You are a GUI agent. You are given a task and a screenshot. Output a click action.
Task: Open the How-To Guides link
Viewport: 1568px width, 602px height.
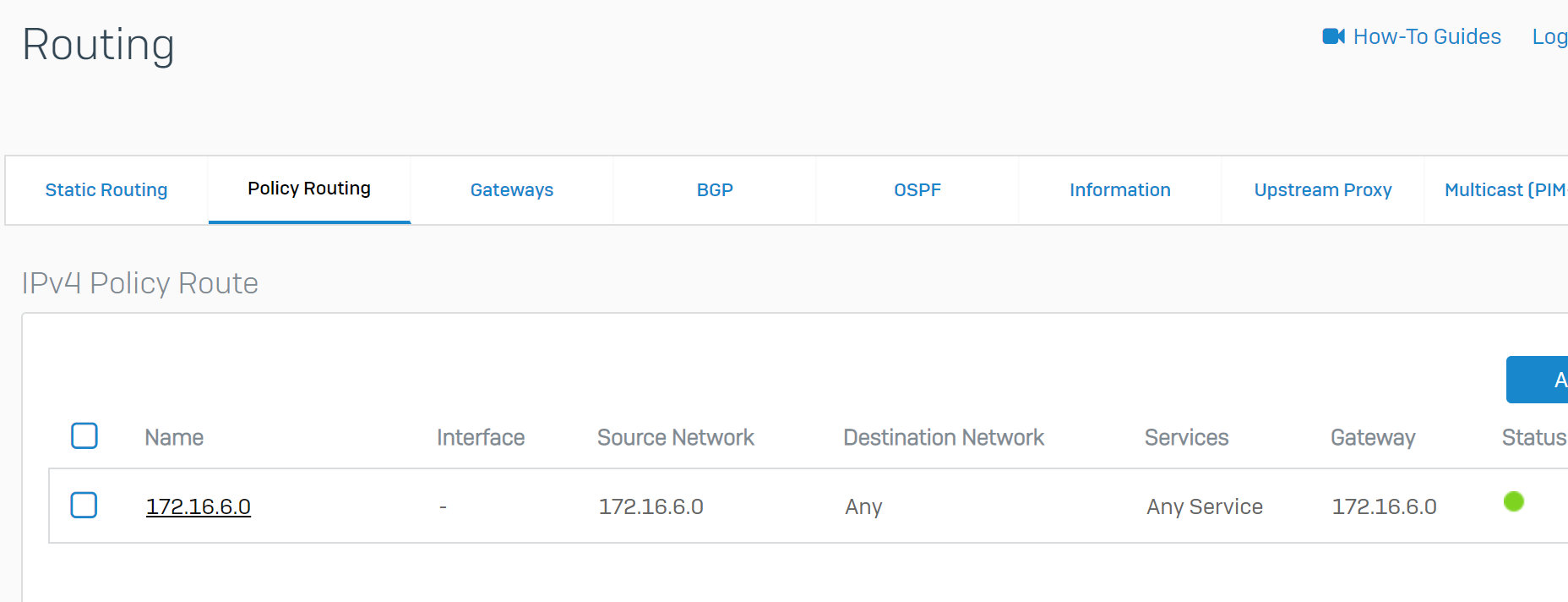(1427, 36)
